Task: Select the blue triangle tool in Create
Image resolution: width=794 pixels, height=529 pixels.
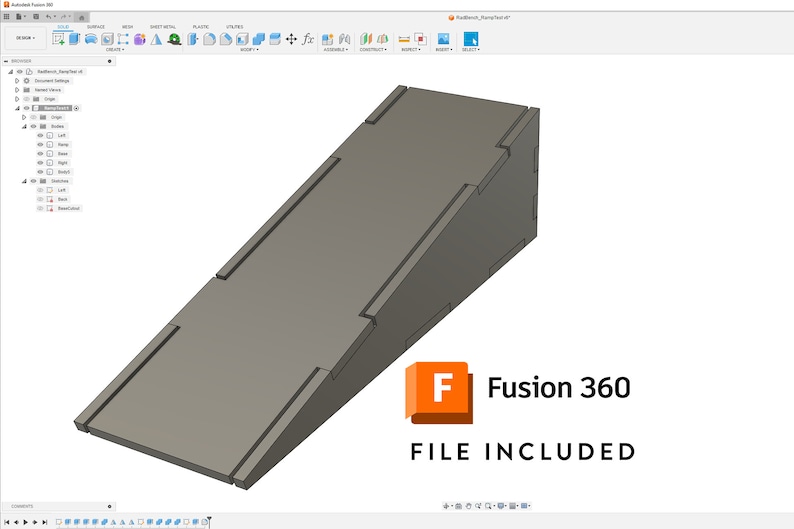Action: [156, 39]
